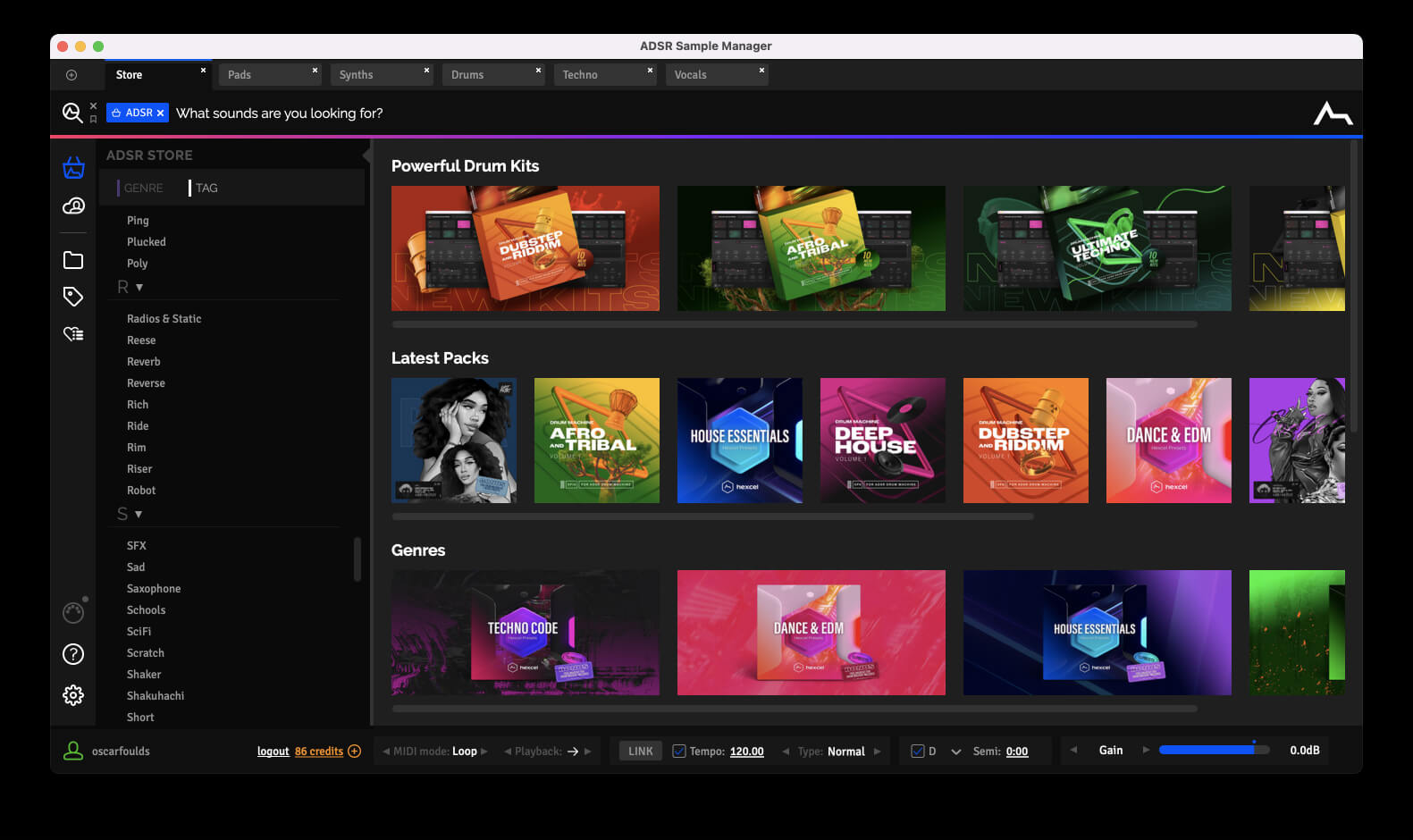Click the MIDI controller dial icon
This screenshot has width=1413, height=840.
click(73, 613)
